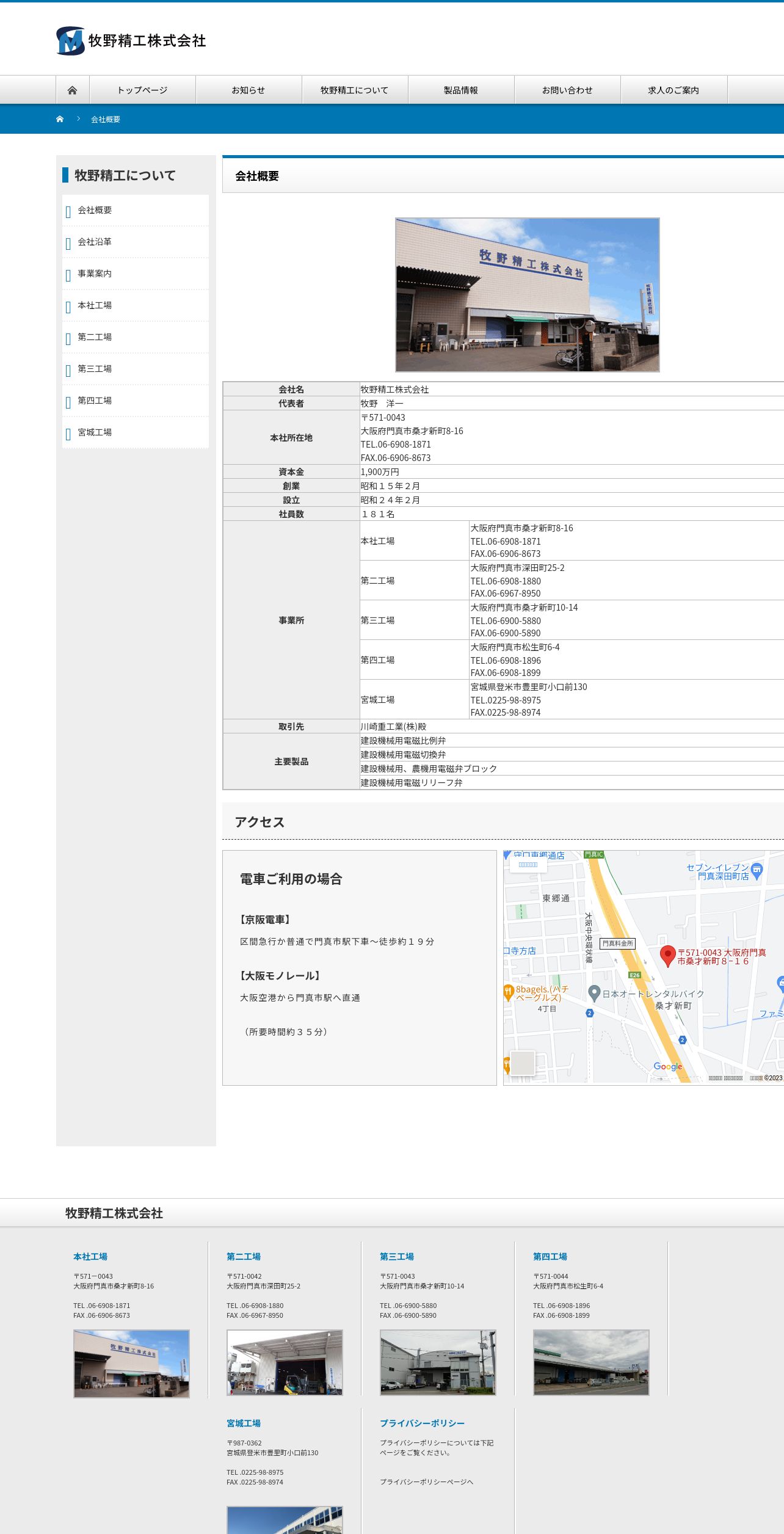Click the 門真IC label on the map
This screenshot has height=1534, width=784.
pyautogui.click(x=593, y=854)
